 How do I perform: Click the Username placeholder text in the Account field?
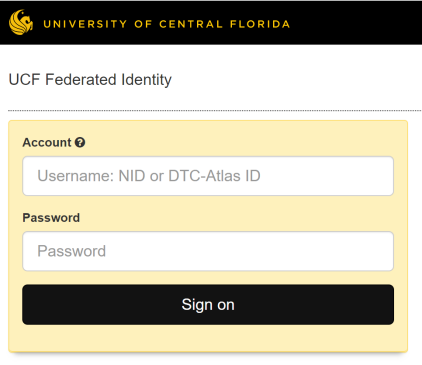[149, 176]
